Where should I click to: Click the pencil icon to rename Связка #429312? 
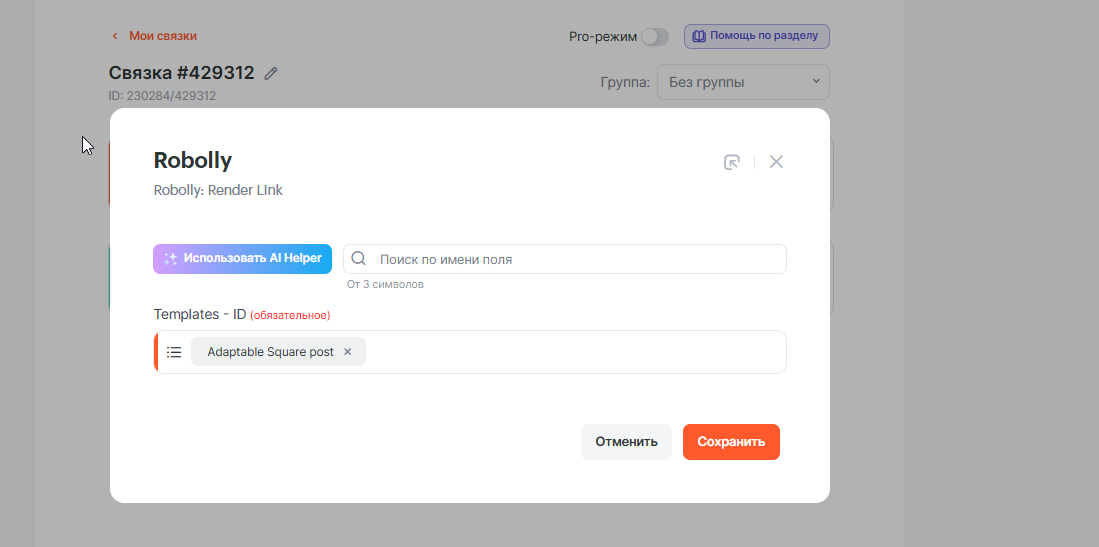click(x=271, y=73)
